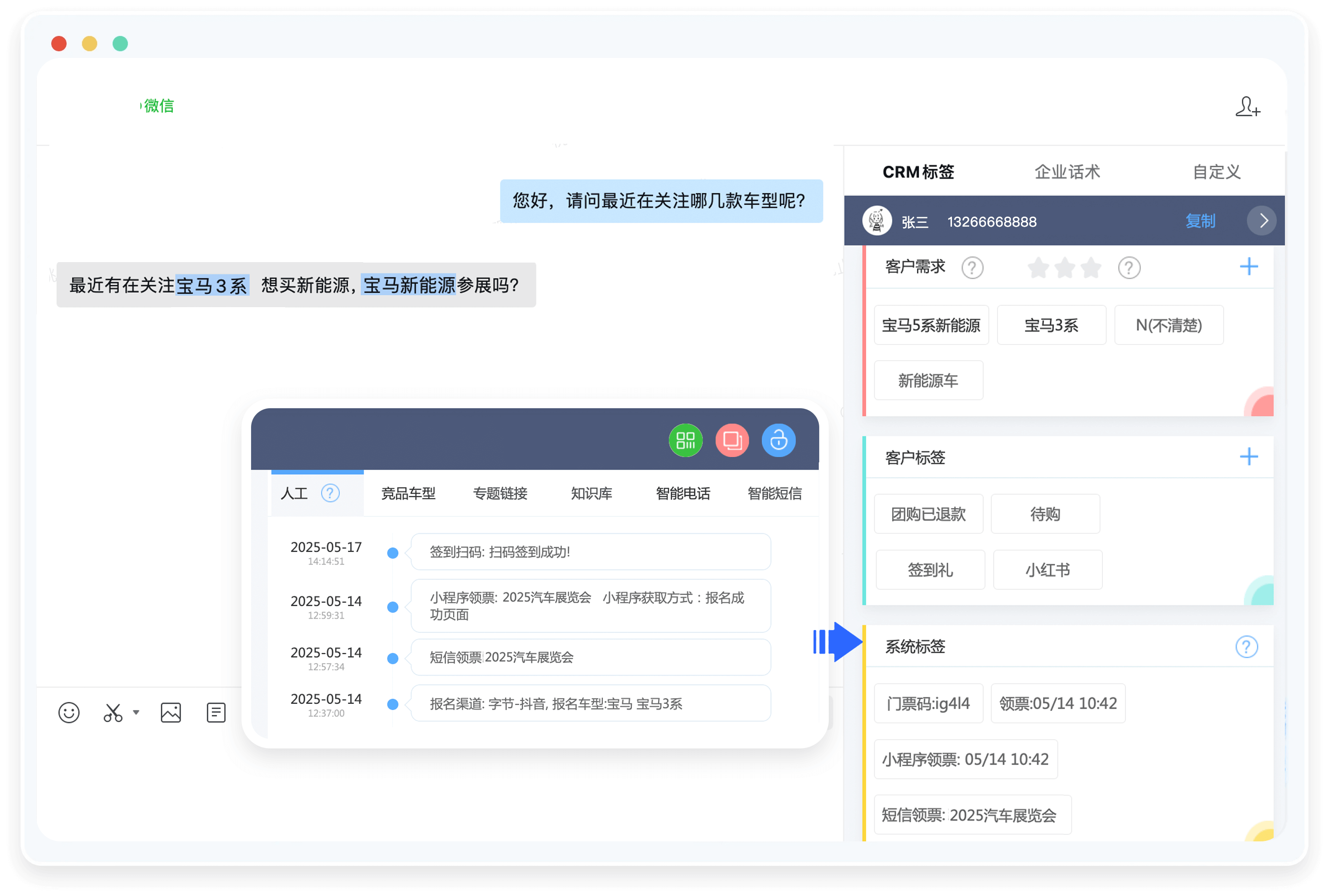Select the 竞品车型 tab
Viewport: 1329px width, 896px height.
(408, 493)
